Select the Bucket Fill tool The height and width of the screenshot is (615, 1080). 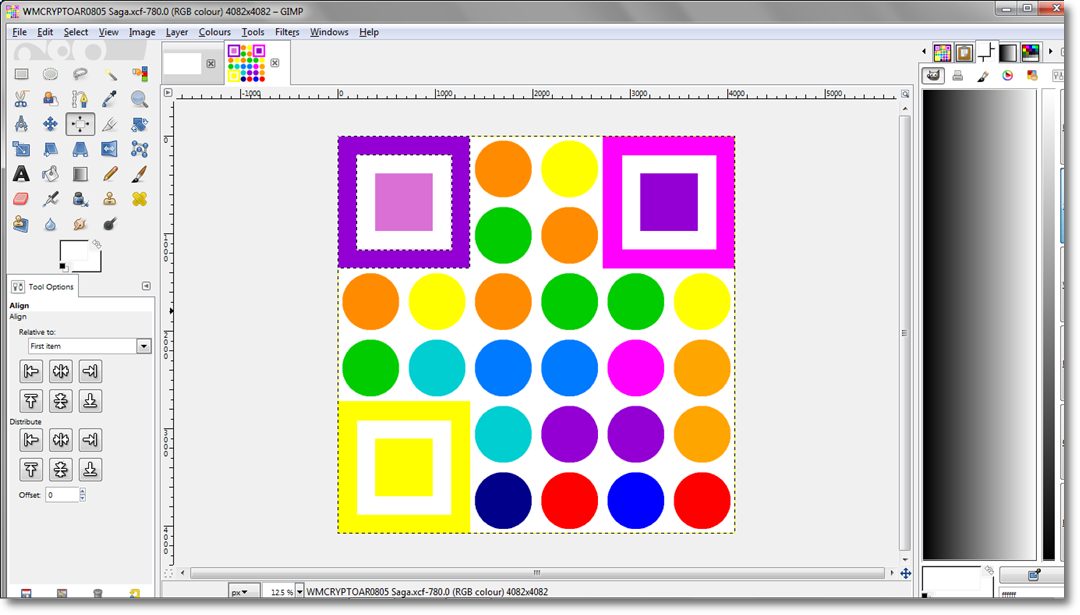[x=50, y=174]
